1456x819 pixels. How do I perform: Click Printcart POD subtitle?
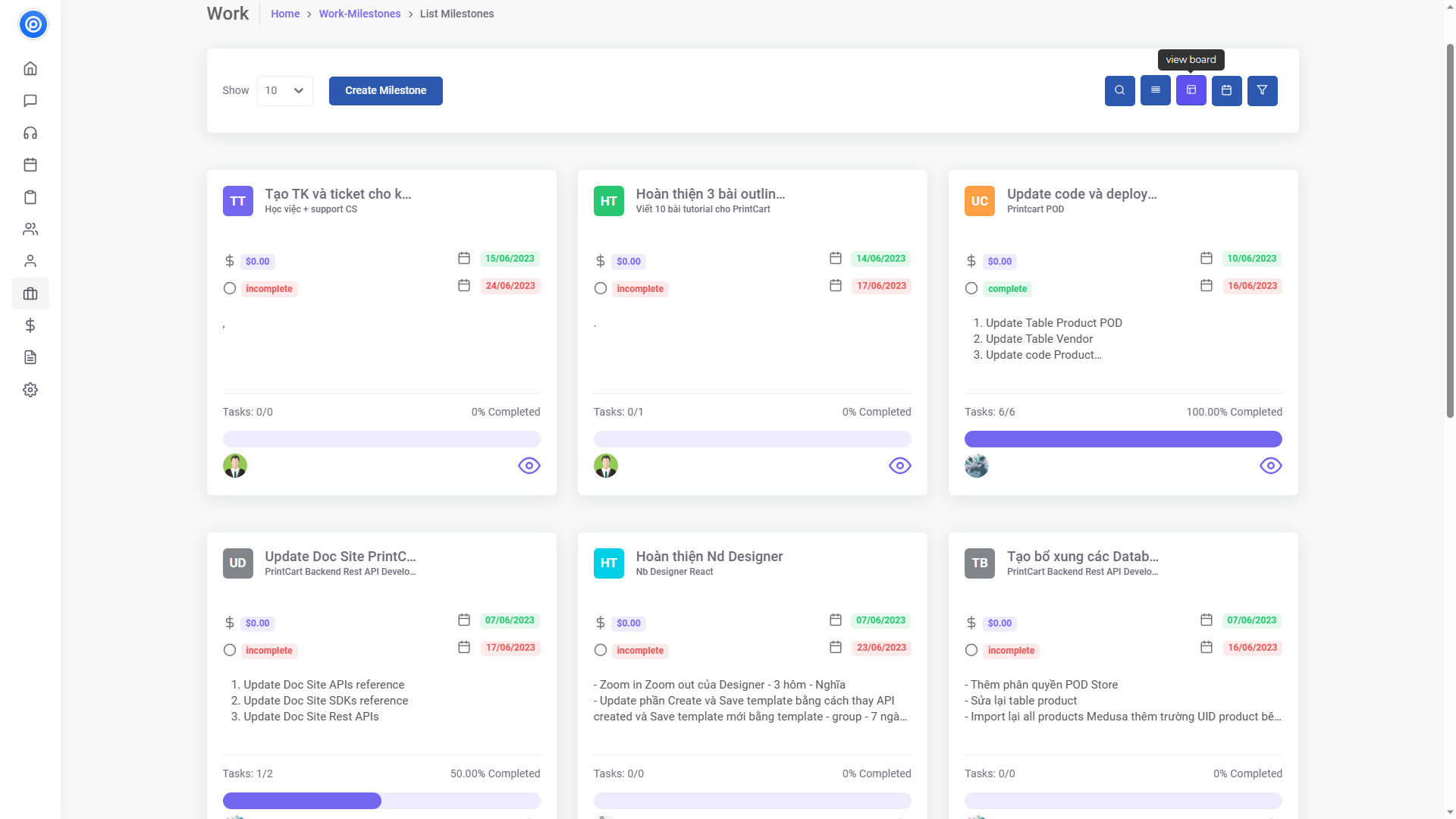(x=1035, y=209)
